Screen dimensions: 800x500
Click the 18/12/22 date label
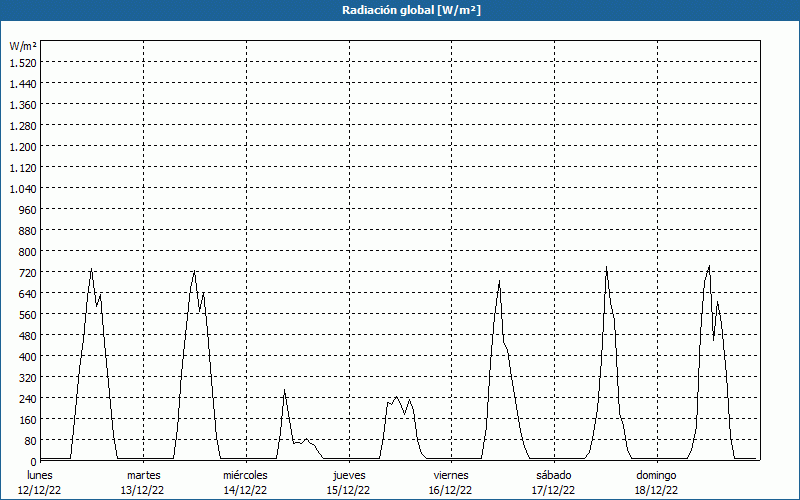(657, 490)
